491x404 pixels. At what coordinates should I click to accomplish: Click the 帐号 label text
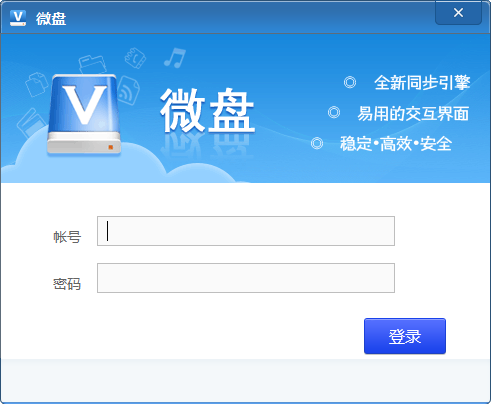point(67,237)
